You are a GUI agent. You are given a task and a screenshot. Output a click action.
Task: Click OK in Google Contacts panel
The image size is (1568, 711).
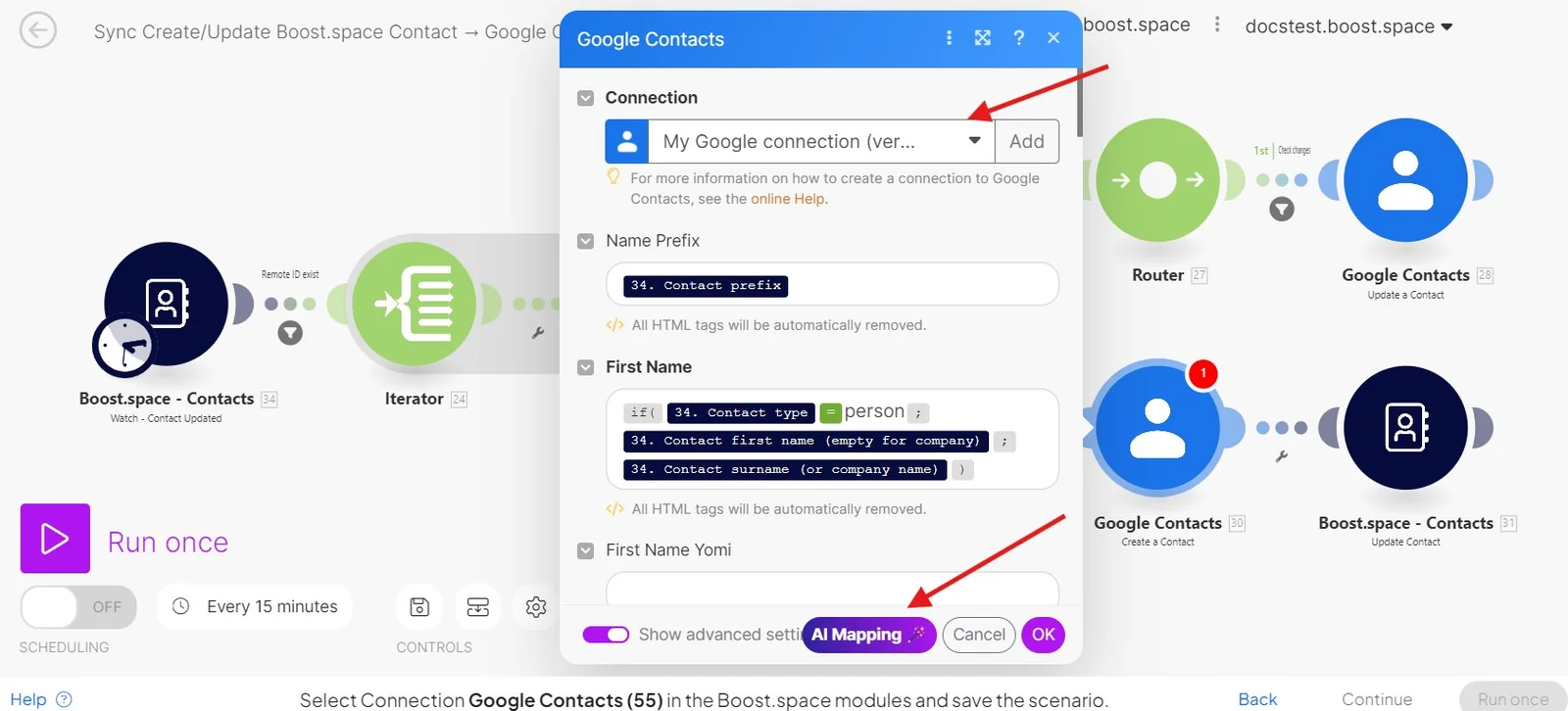coord(1044,635)
